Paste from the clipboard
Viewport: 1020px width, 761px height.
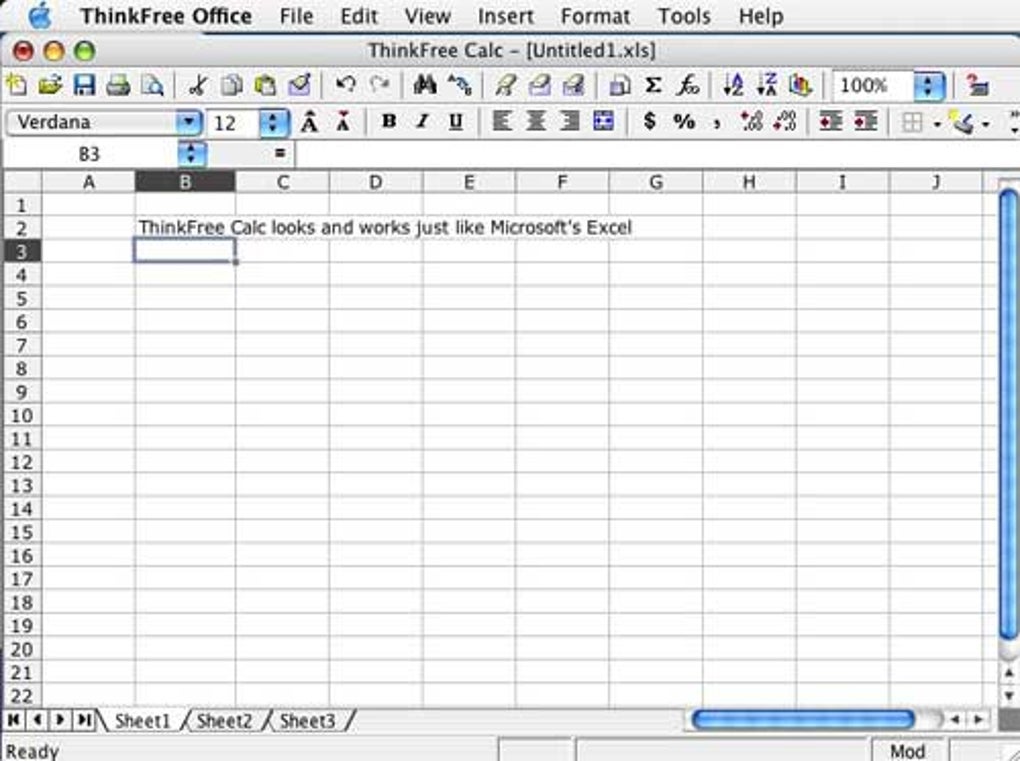coord(265,85)
